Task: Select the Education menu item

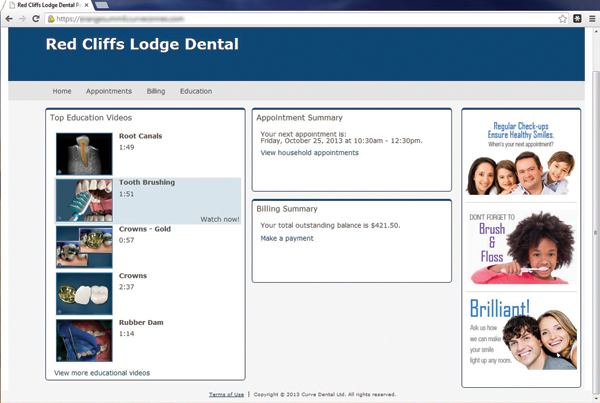Action: [x=196, y=91]
